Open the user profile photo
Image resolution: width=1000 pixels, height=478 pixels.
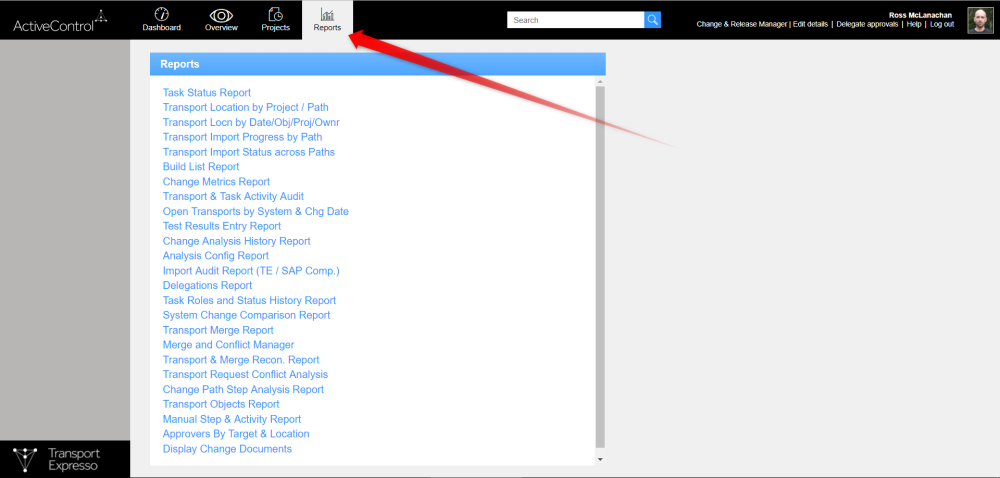click(x=980, y=20)
